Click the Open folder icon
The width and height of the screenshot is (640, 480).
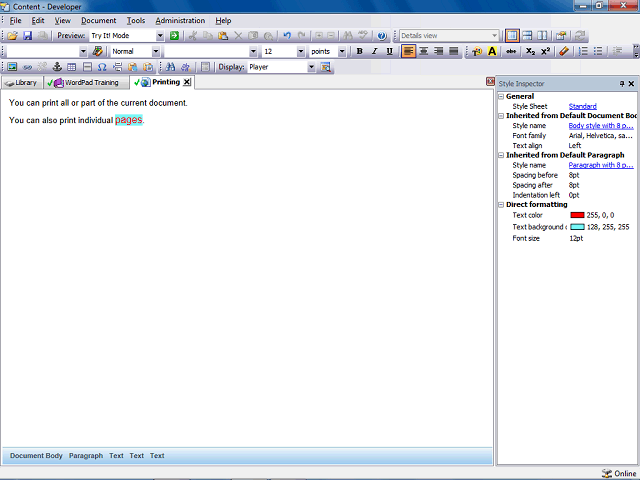[12, 36]
